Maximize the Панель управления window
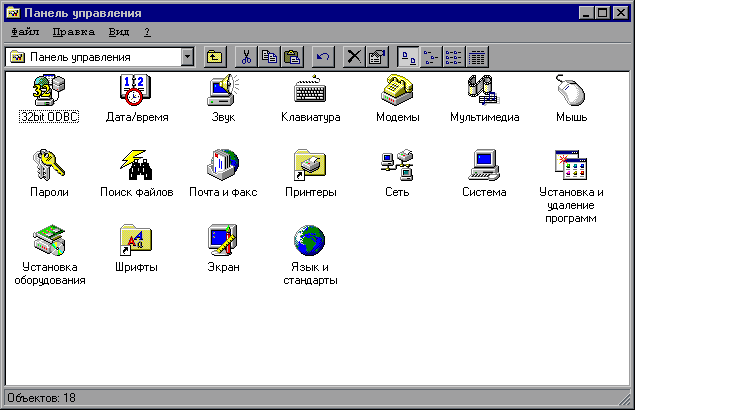 point(602,13)
